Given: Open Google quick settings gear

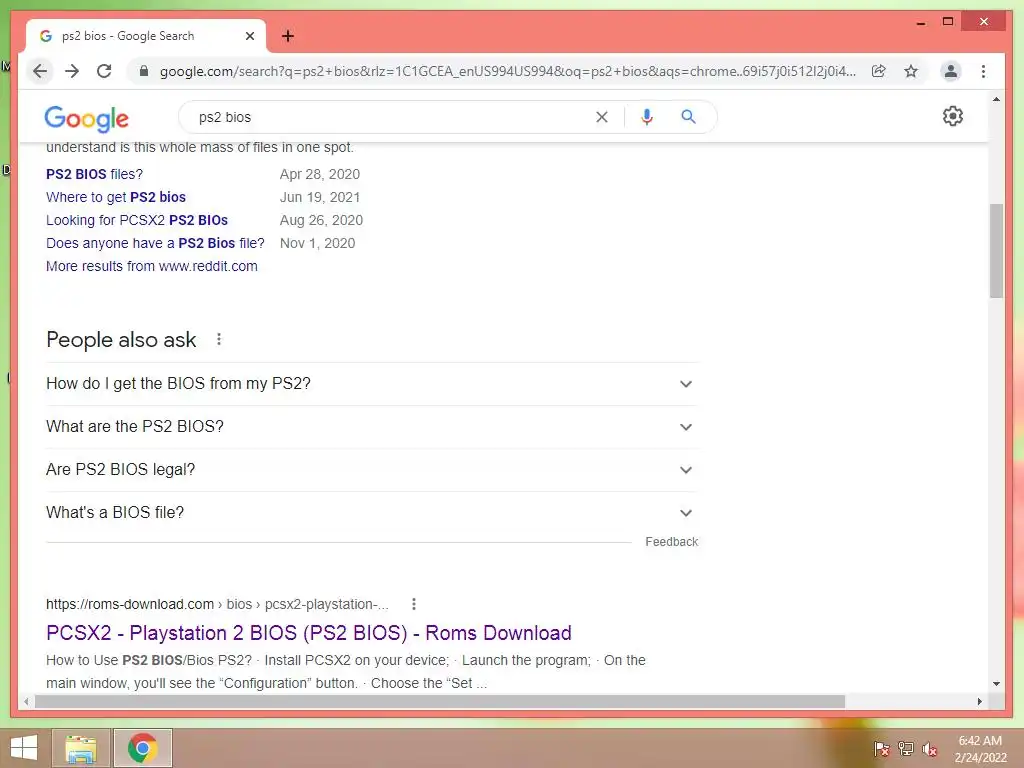Looking at the screenshot, I should 953,116.
